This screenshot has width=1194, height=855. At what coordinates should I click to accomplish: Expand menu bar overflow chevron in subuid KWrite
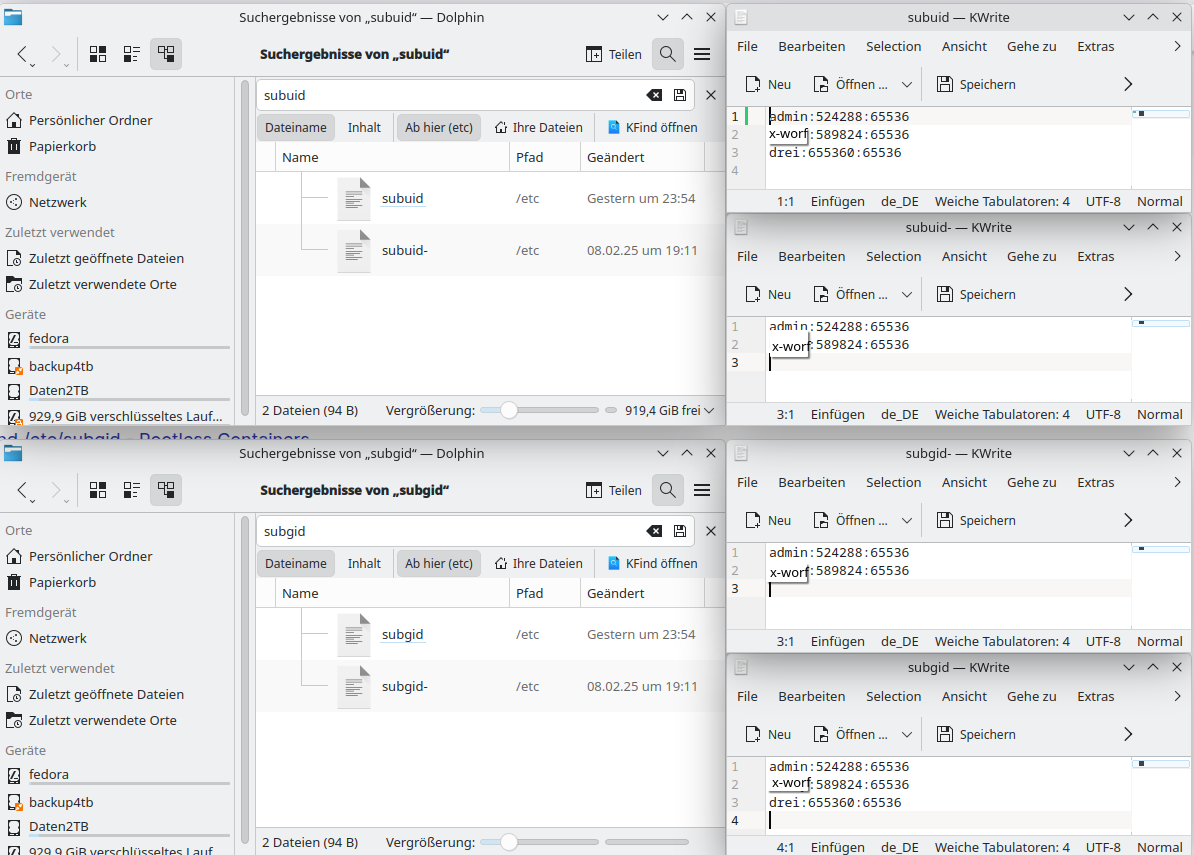point(1177,46)
